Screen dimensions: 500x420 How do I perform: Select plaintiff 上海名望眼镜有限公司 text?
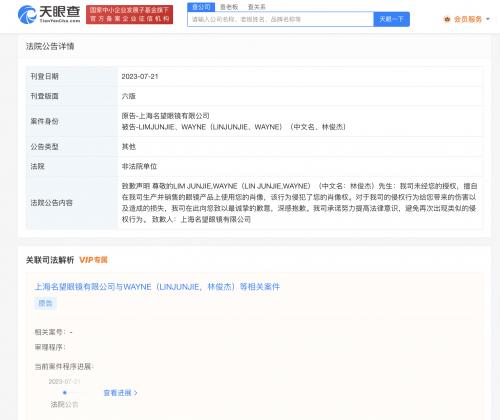pos(165,116)
